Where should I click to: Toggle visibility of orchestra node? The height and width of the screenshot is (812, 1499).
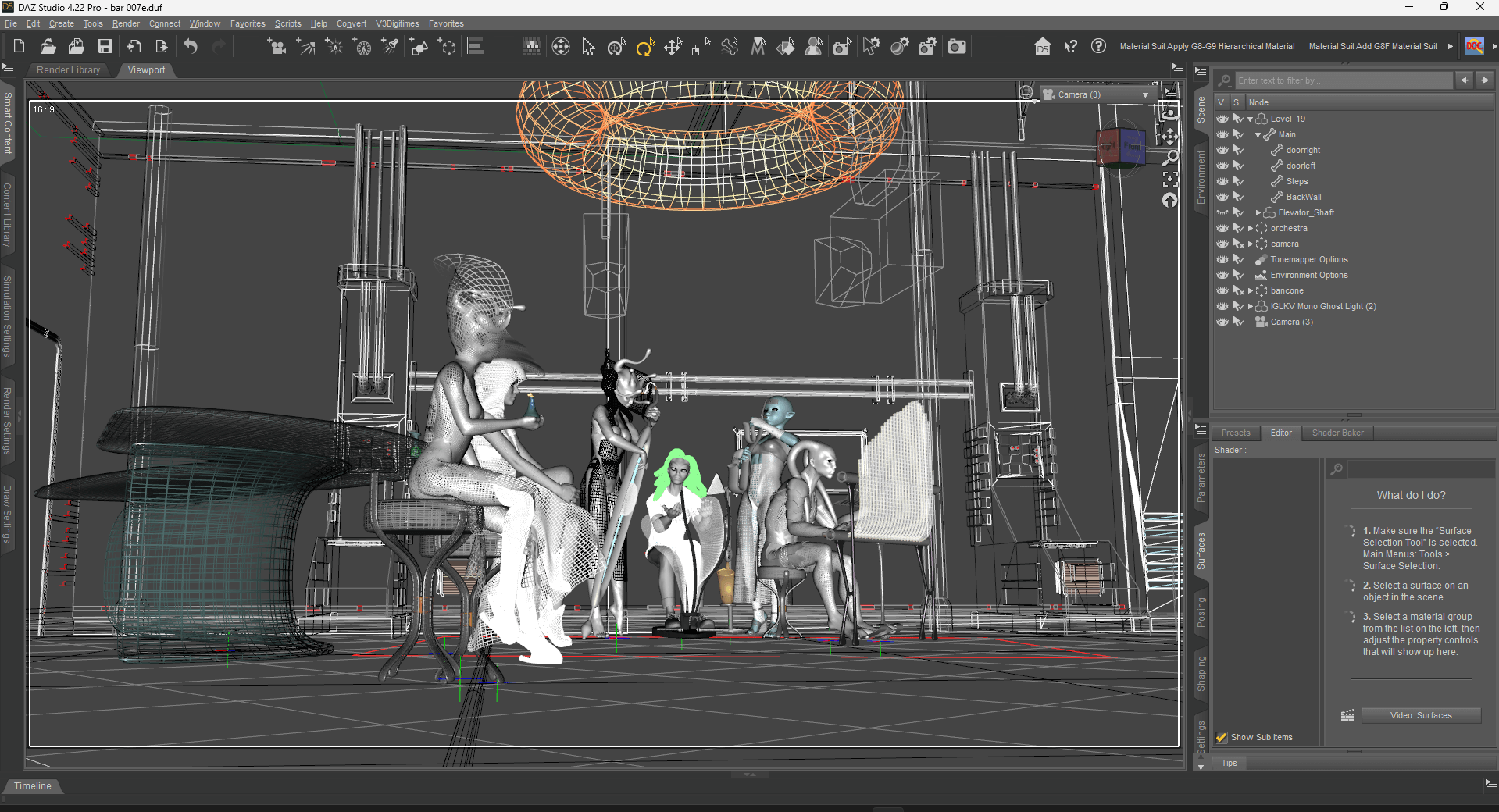pyautogui.click(x=1222, y=228)
